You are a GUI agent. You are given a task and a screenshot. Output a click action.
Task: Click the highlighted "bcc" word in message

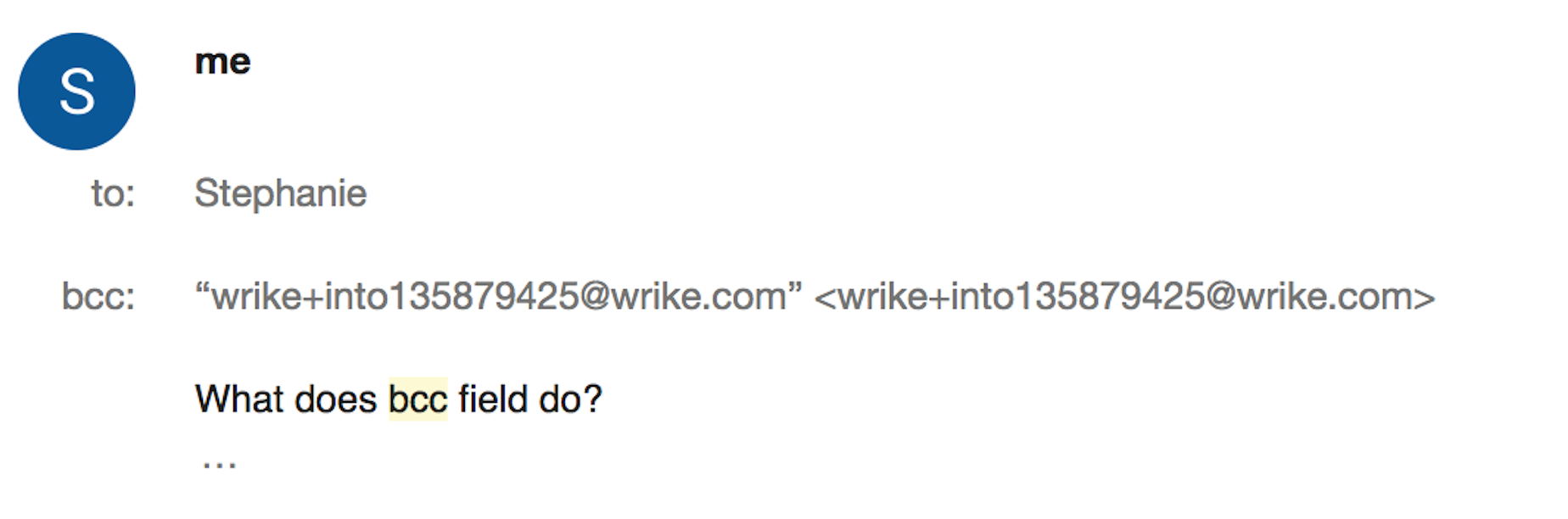[417, 399]
